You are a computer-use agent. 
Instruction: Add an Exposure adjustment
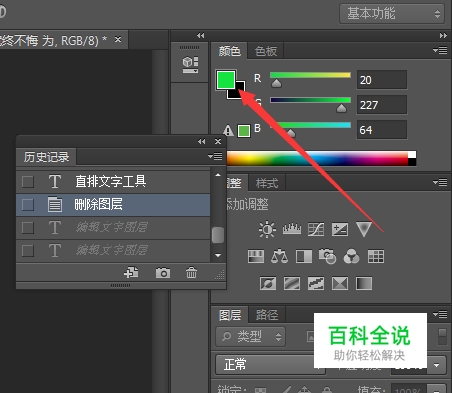pos(340,229)
